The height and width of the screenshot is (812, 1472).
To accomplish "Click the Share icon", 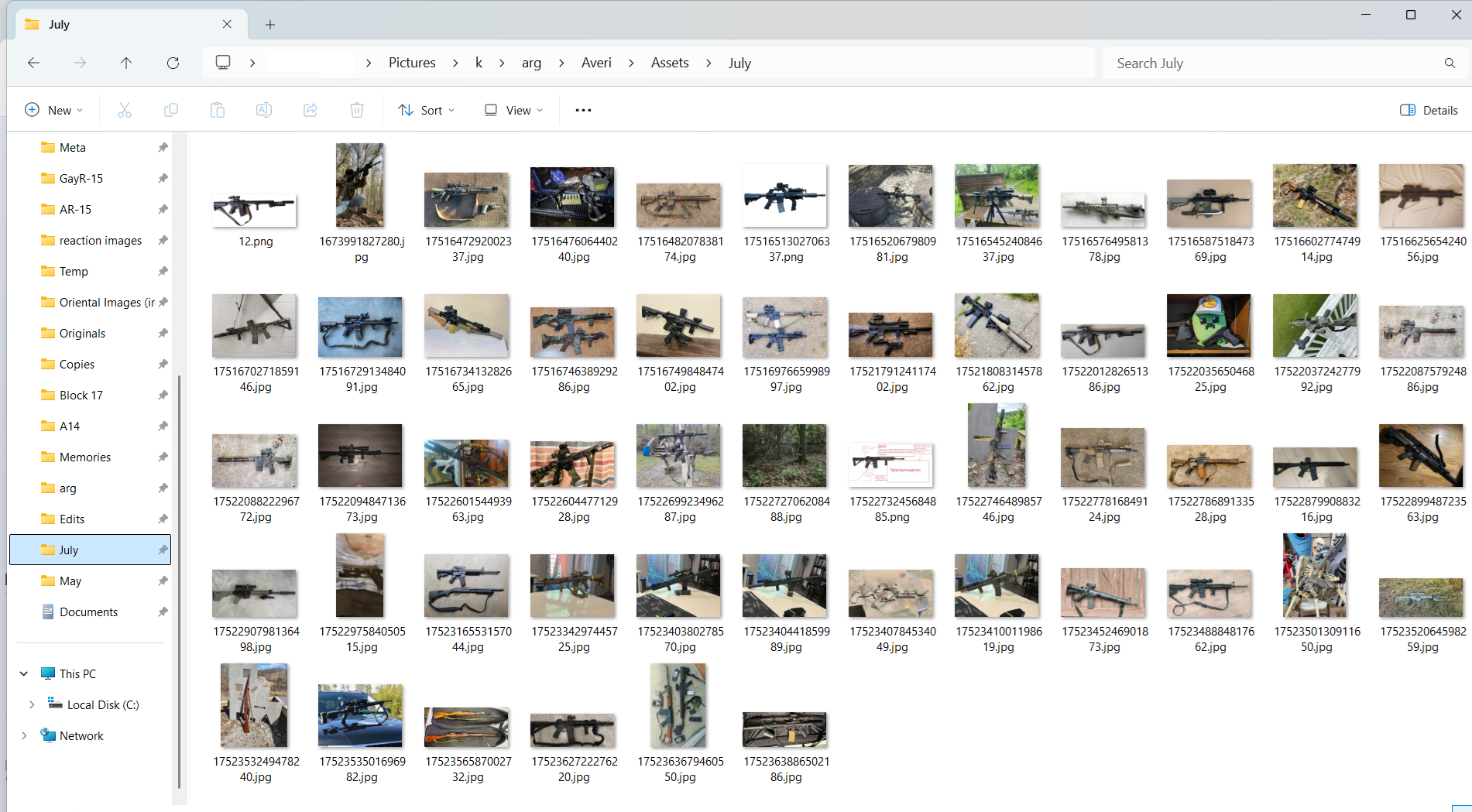I will click(311, 110).
